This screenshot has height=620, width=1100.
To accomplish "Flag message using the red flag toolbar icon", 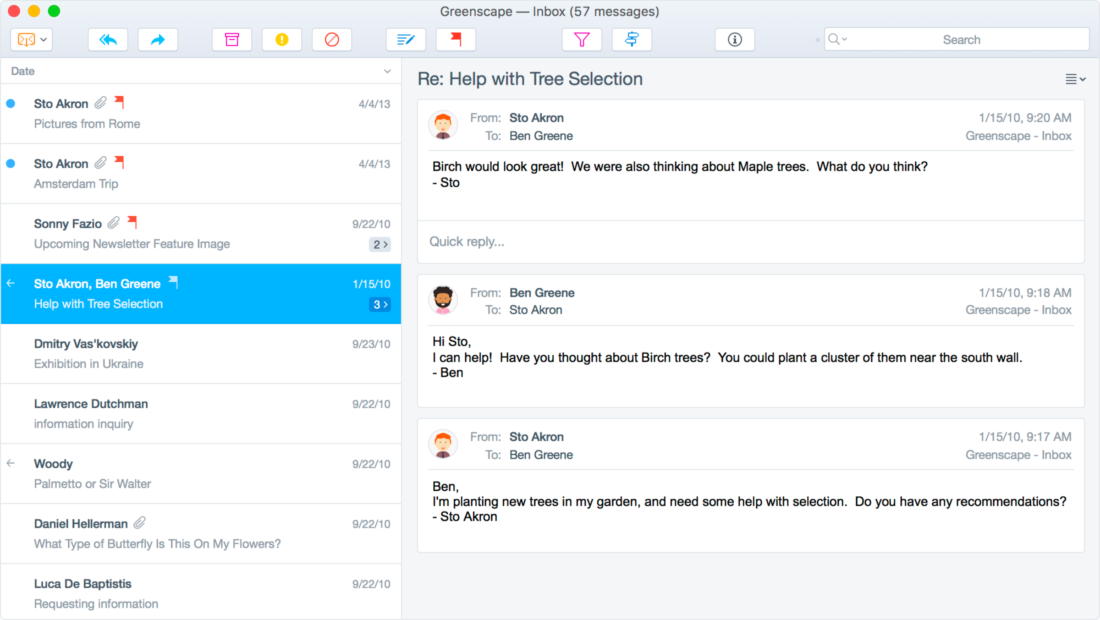I will (456, 40).
